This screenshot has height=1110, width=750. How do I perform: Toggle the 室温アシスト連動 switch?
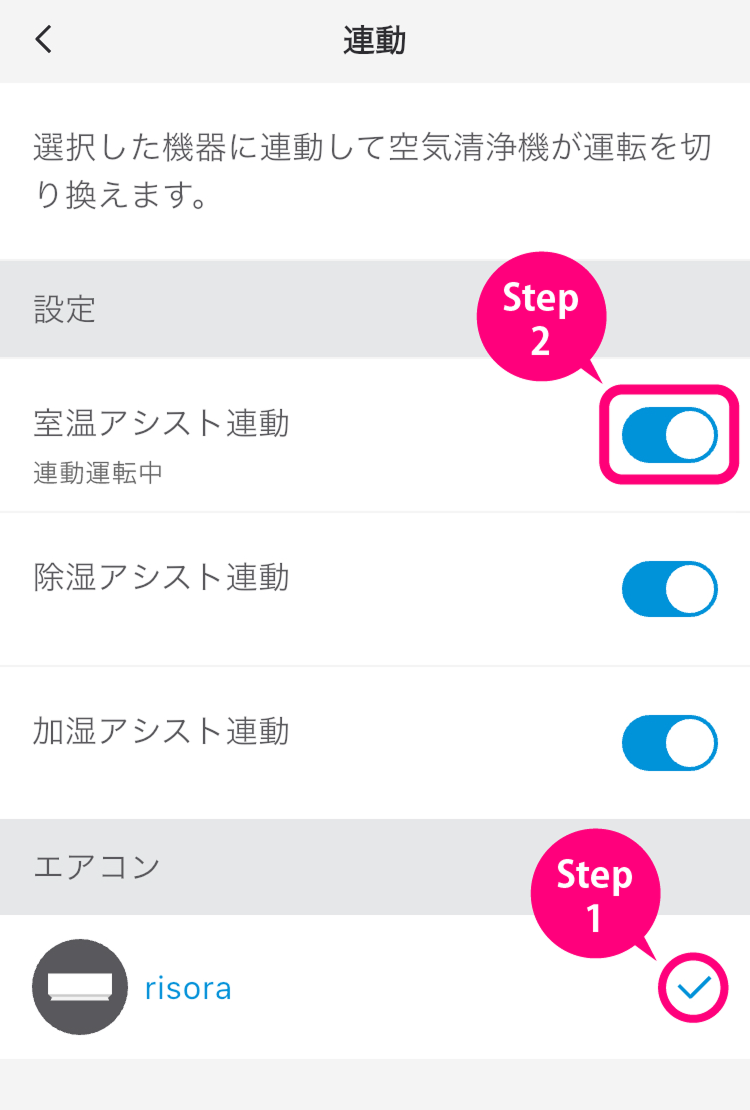(x=669, y=435)
